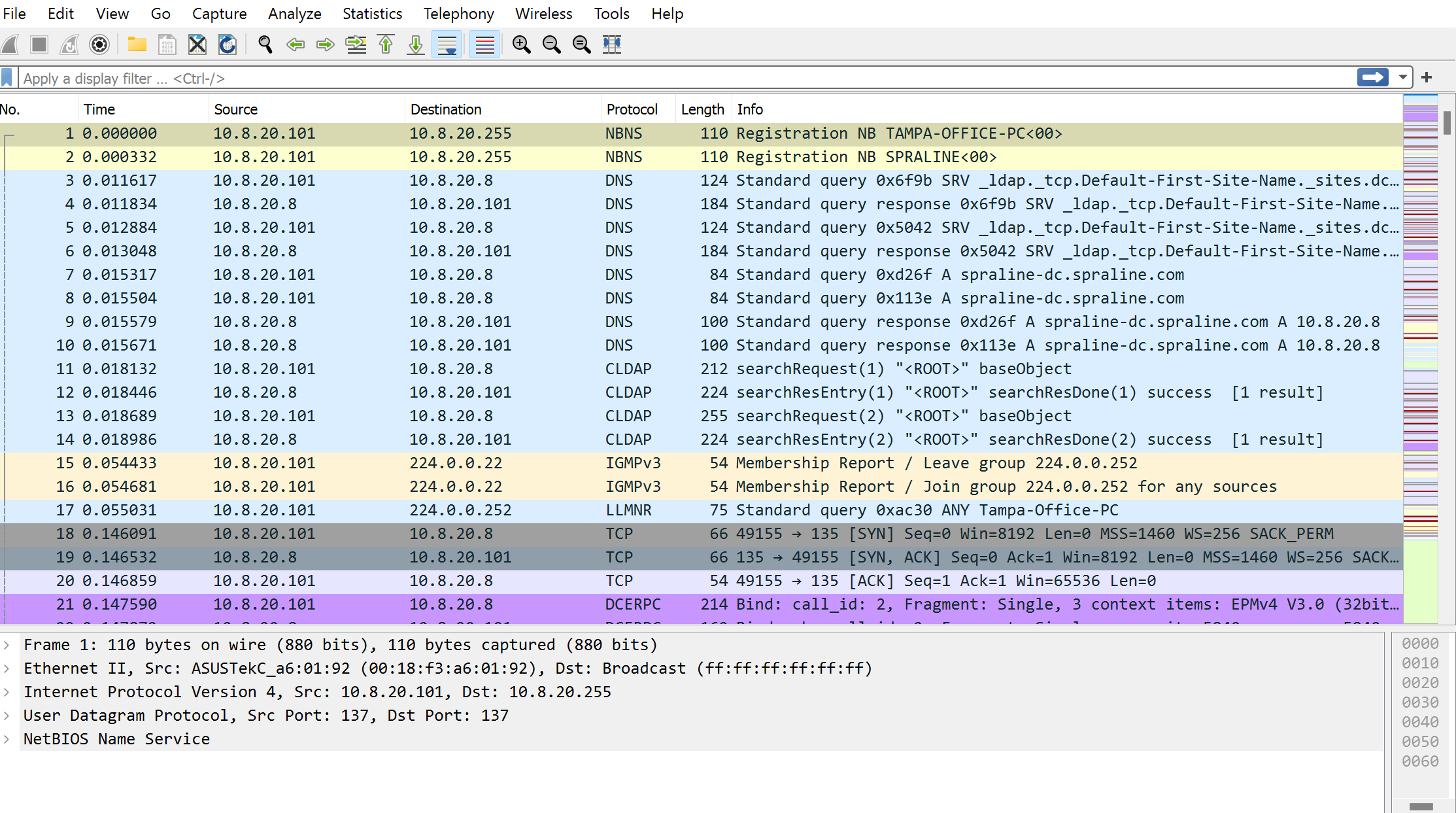
Task: Click the find packet magnifier icon
Action: point(265,44)
